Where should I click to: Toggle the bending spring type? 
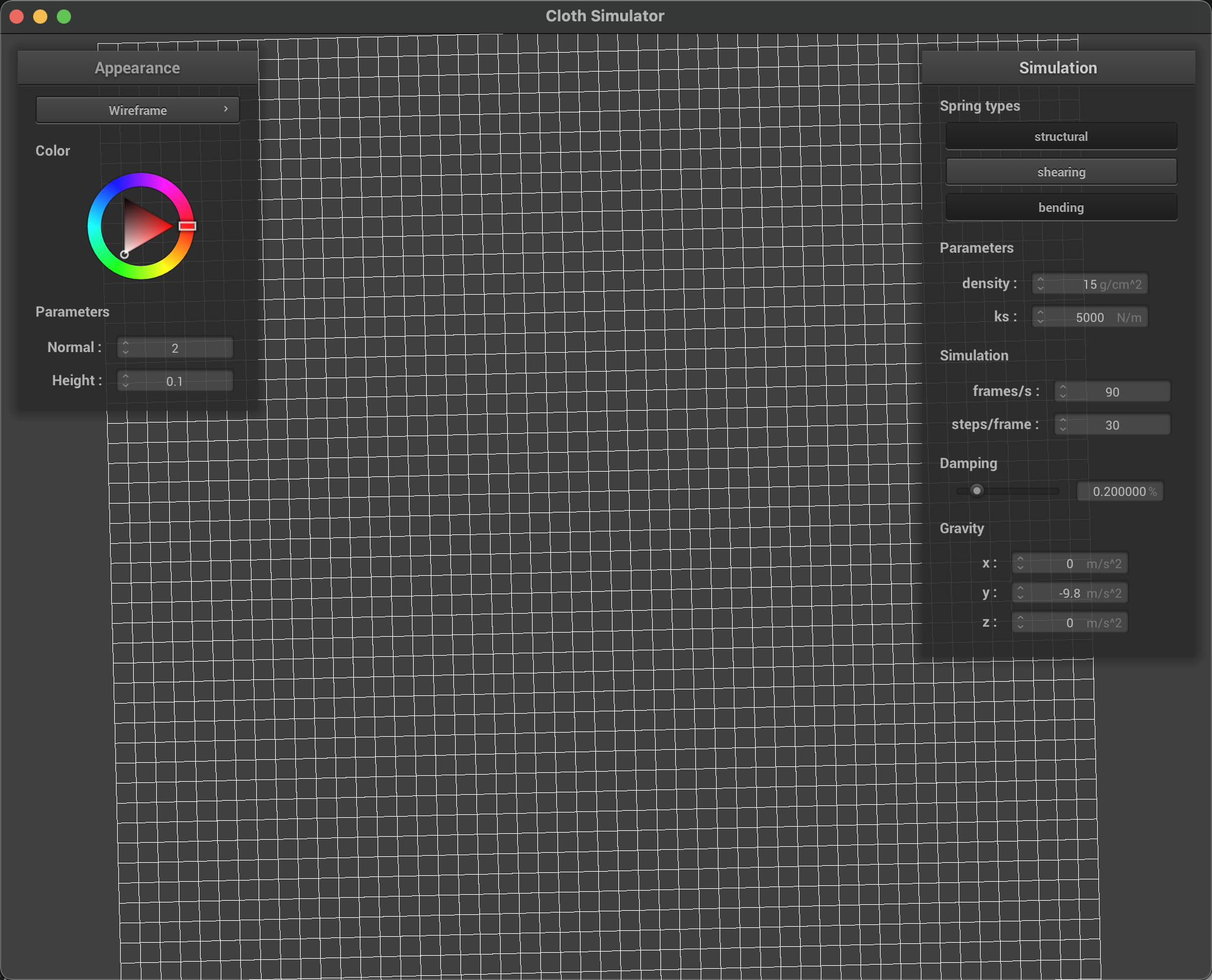coord(1060,208)
